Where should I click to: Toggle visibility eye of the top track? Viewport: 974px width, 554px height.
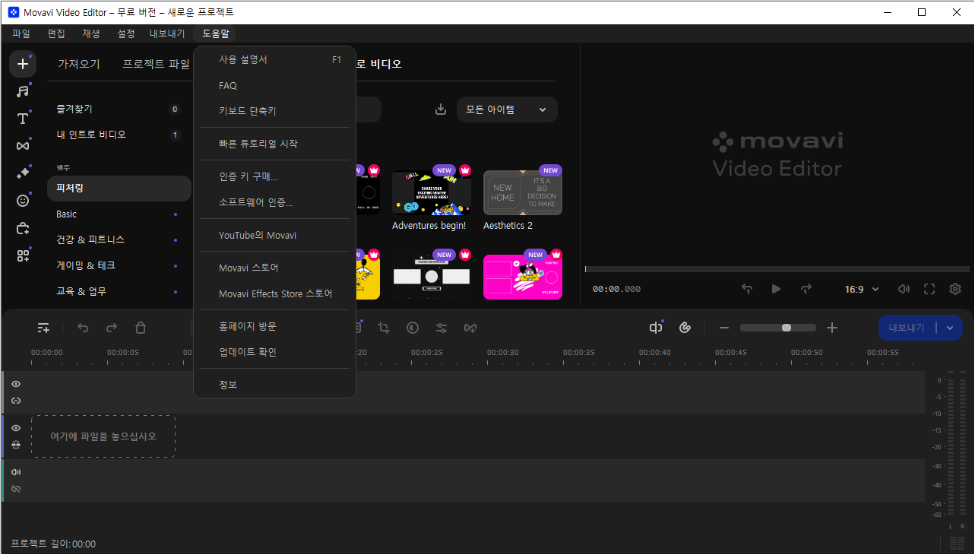click(16, 384)
